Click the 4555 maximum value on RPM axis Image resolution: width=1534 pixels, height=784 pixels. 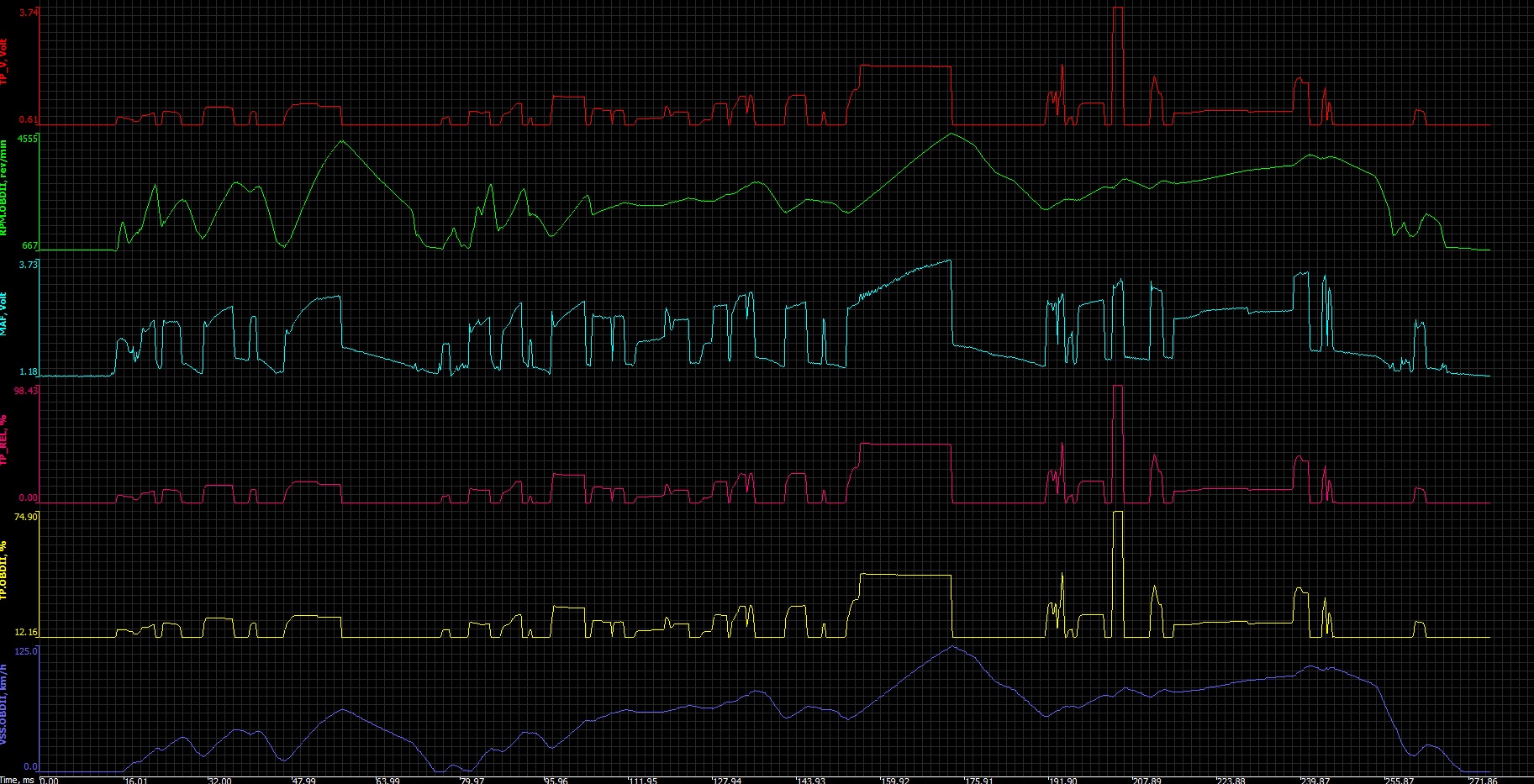pos(28,139)
